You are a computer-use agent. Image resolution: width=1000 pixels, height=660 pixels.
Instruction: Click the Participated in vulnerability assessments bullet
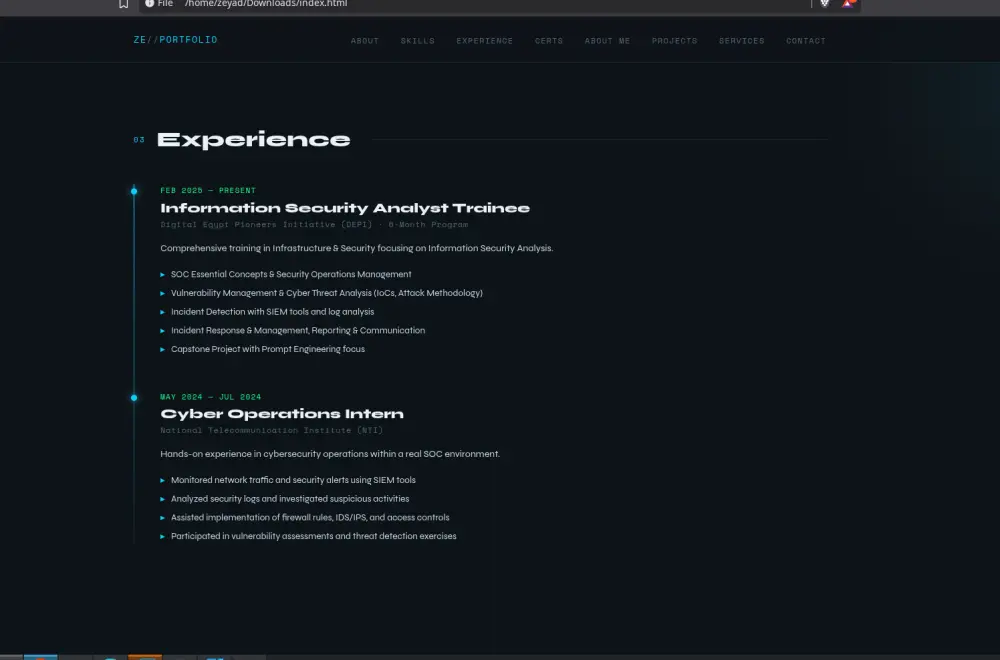click(314, 536)
